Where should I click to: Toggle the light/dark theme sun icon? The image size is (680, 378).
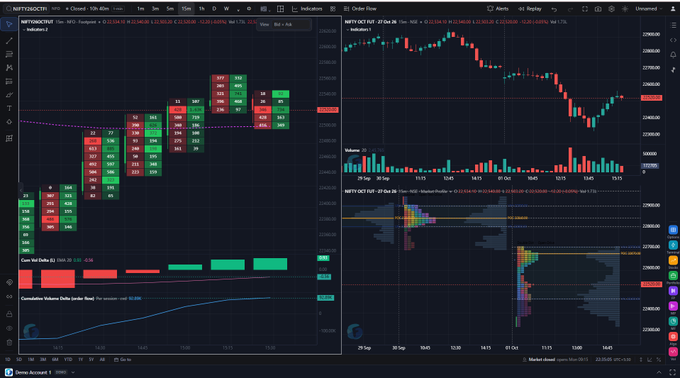[x=625, y=9]
